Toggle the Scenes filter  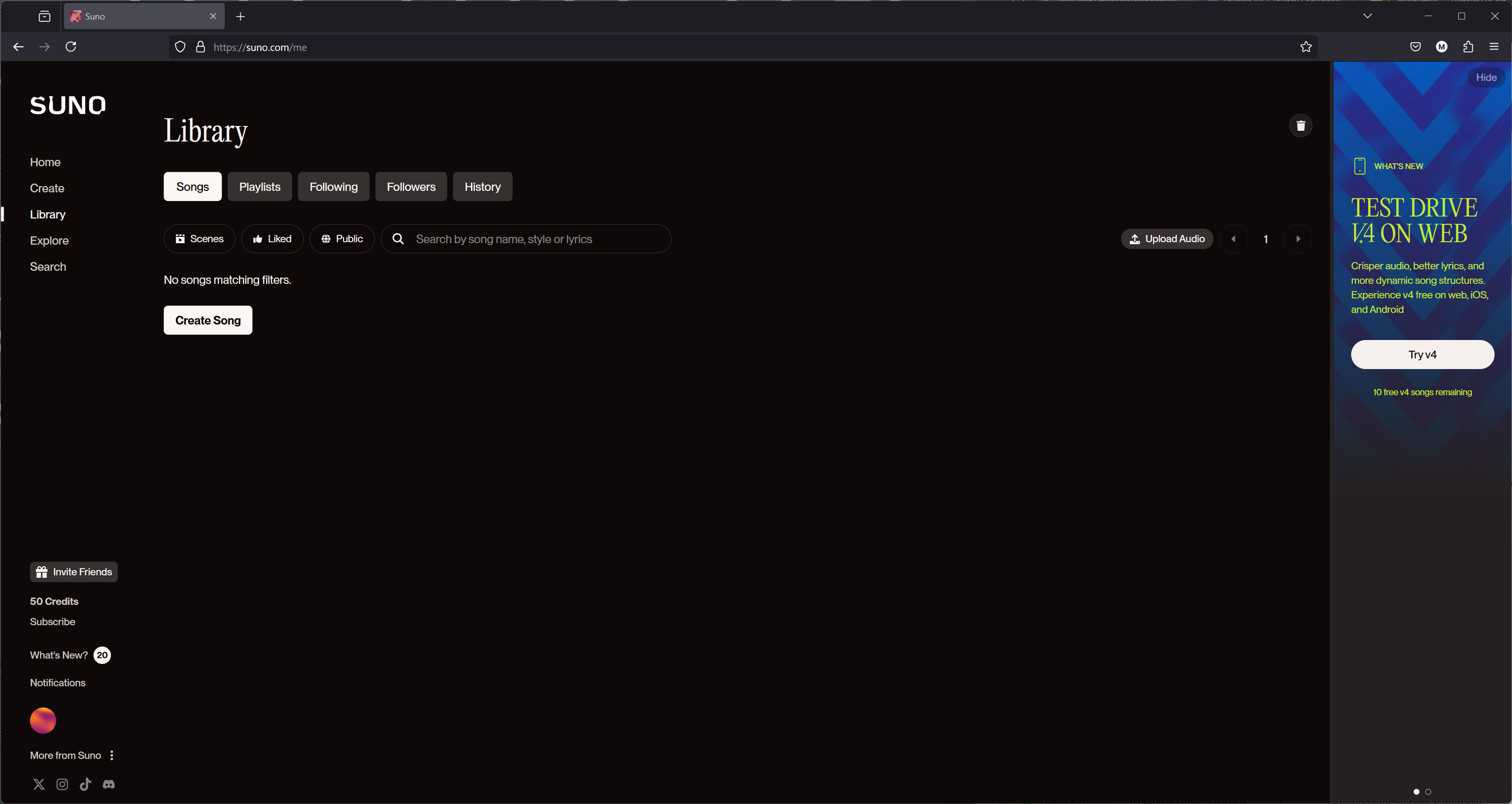click(200, 239)
